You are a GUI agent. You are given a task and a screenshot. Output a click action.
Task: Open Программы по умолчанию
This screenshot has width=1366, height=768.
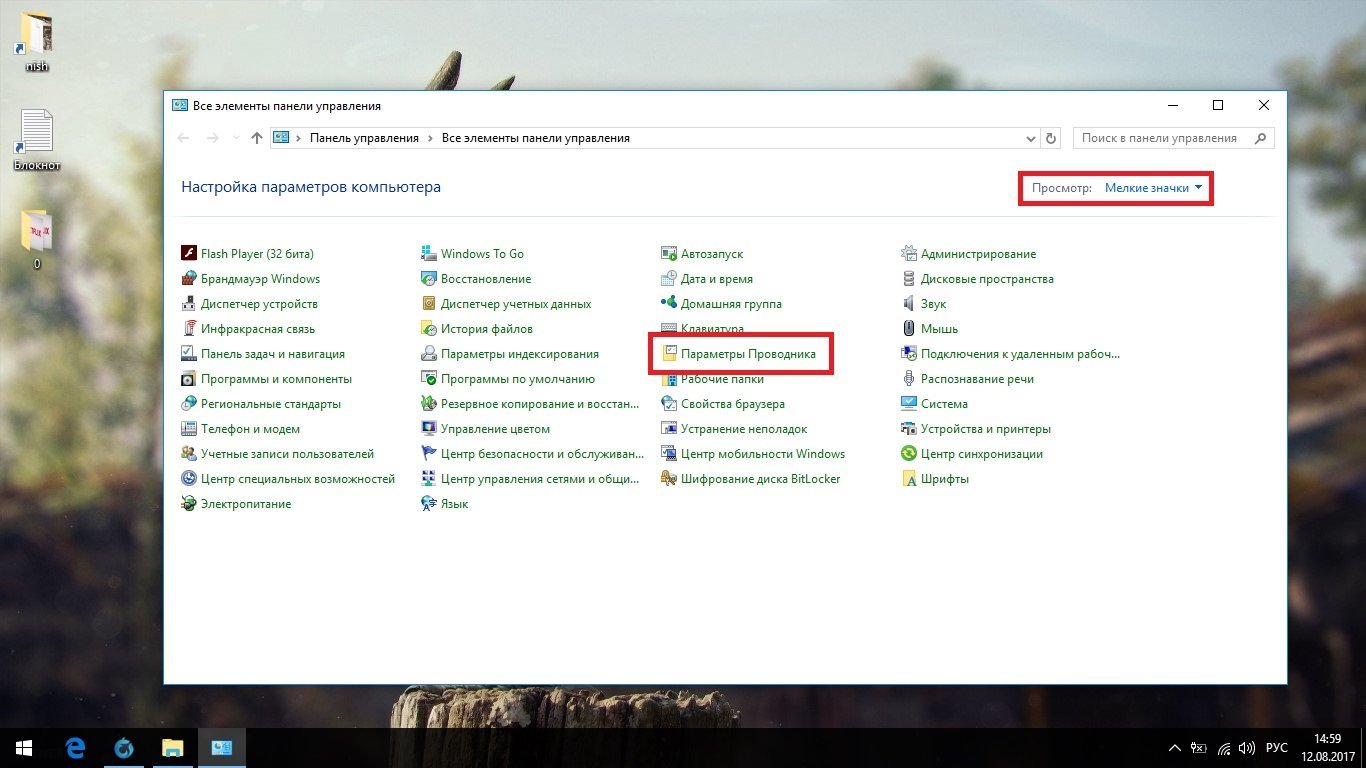(x=518, y=379)
